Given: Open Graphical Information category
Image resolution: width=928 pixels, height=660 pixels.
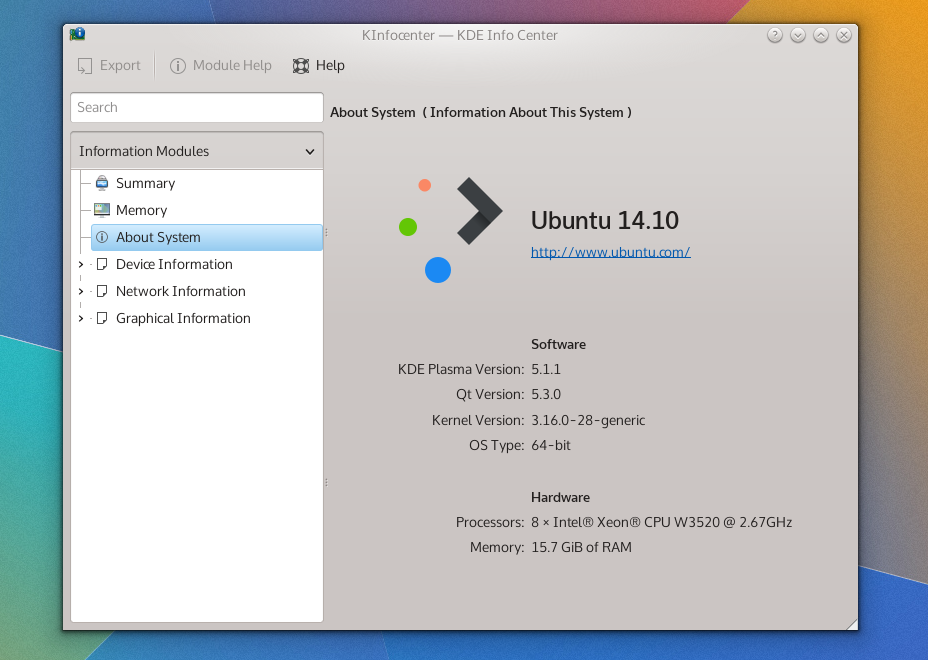Looking at the screenshot, I should (x=183, y=318).
